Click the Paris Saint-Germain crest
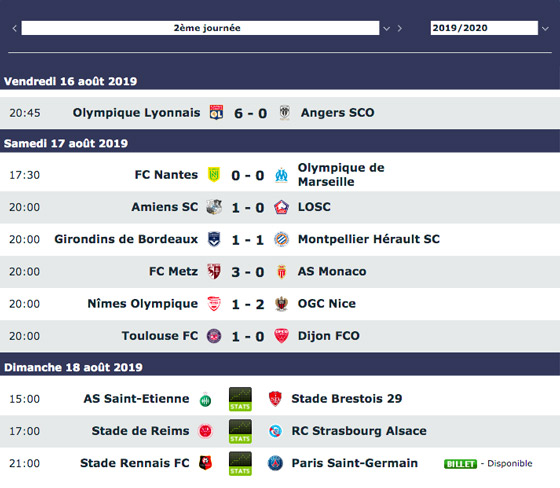This screenshot has width=560, height=488. 275,463
